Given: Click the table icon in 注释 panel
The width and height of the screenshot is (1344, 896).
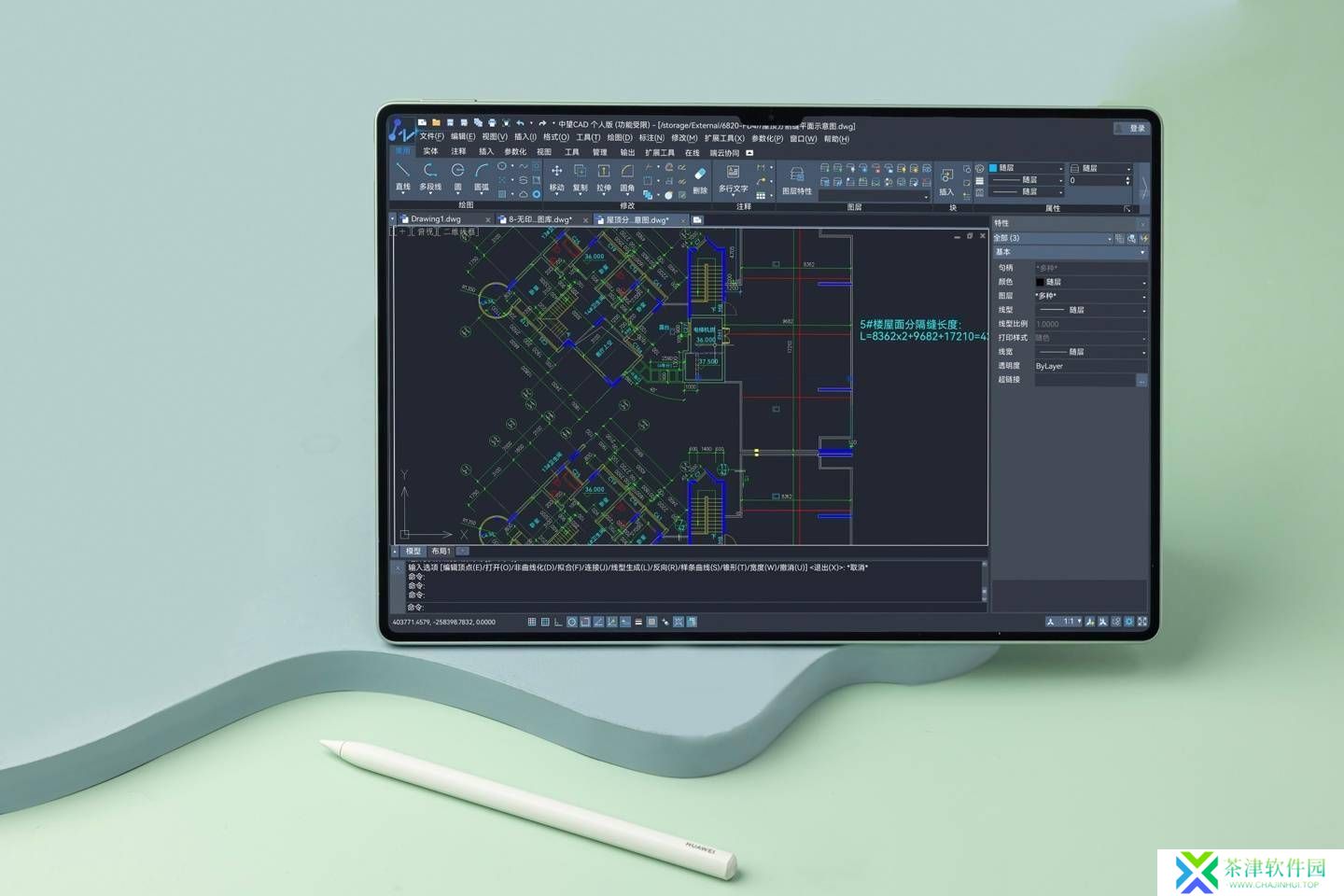Looking at the screenshot, I should pyautogui.click(x=761, y=195).
